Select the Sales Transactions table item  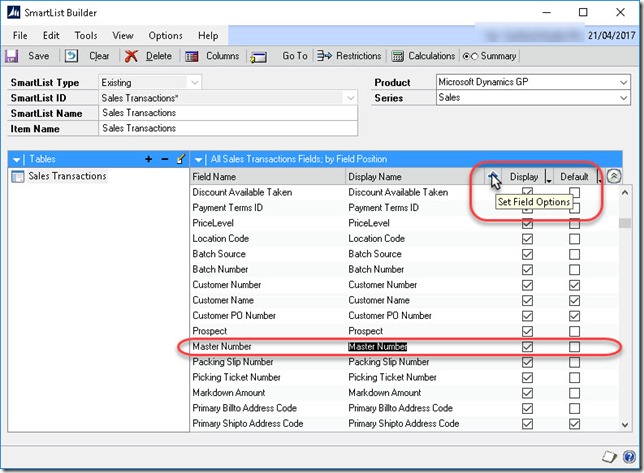(67, 176)
